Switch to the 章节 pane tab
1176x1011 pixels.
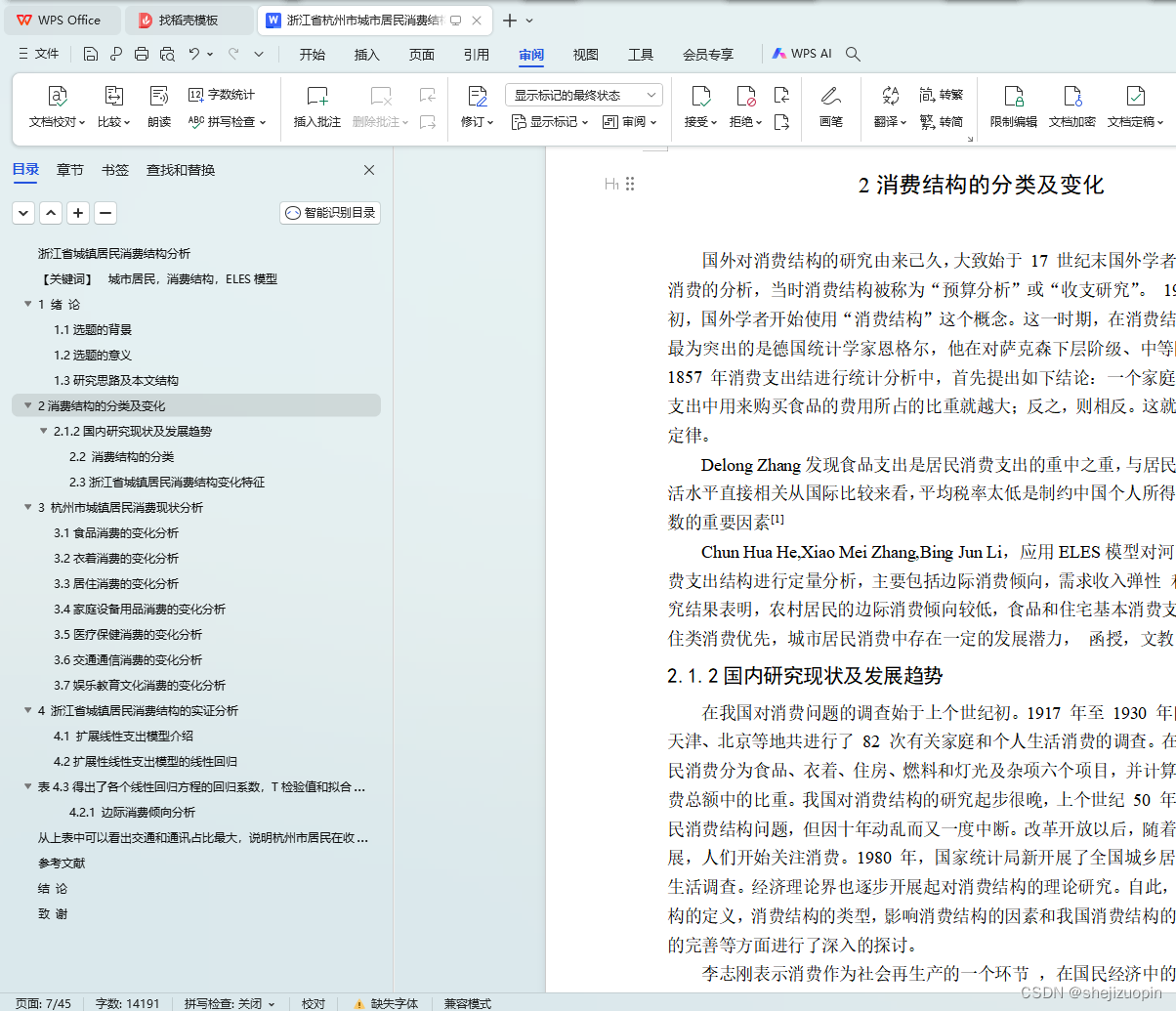(70, 170)
